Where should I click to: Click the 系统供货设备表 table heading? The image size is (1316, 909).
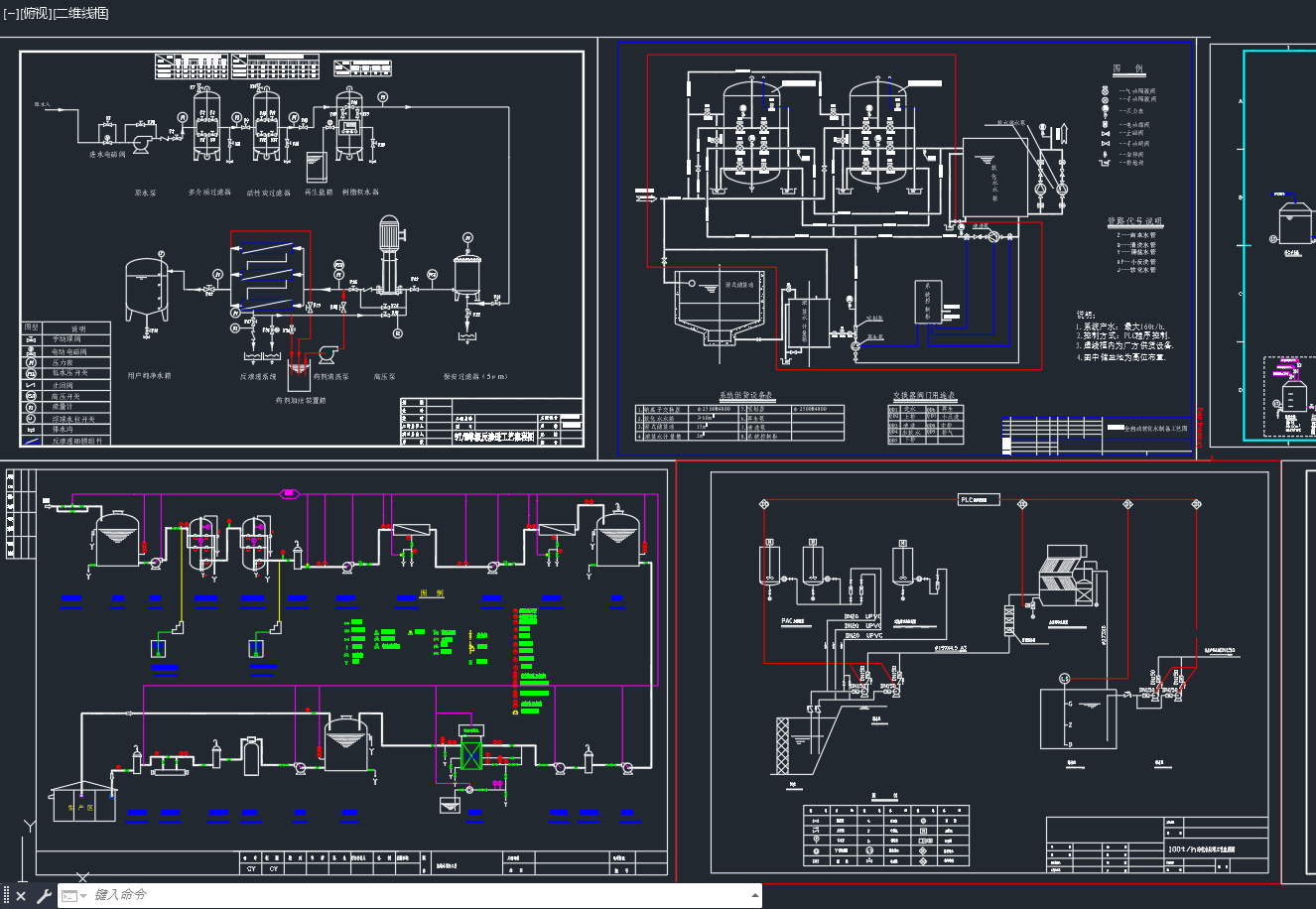coord(745,395)
